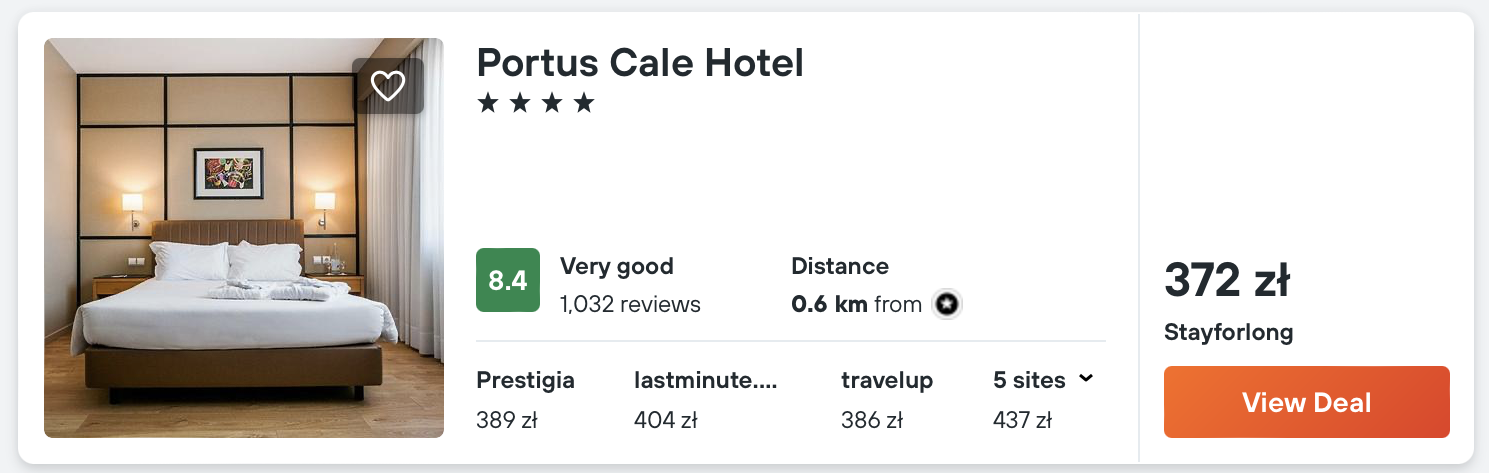
Task: Click the 389 zł Prestigia price
Action: (507, 420)
